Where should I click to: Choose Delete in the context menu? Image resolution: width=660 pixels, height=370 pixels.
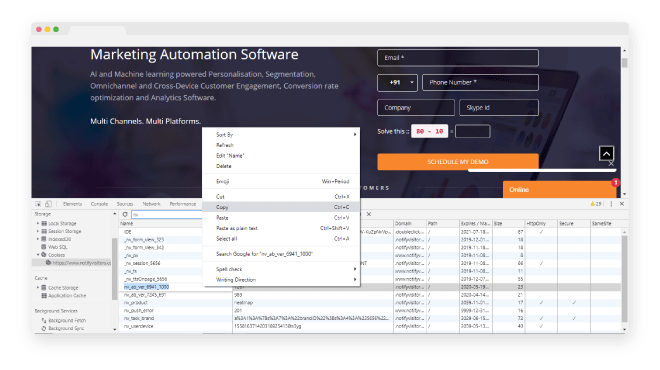282,166
